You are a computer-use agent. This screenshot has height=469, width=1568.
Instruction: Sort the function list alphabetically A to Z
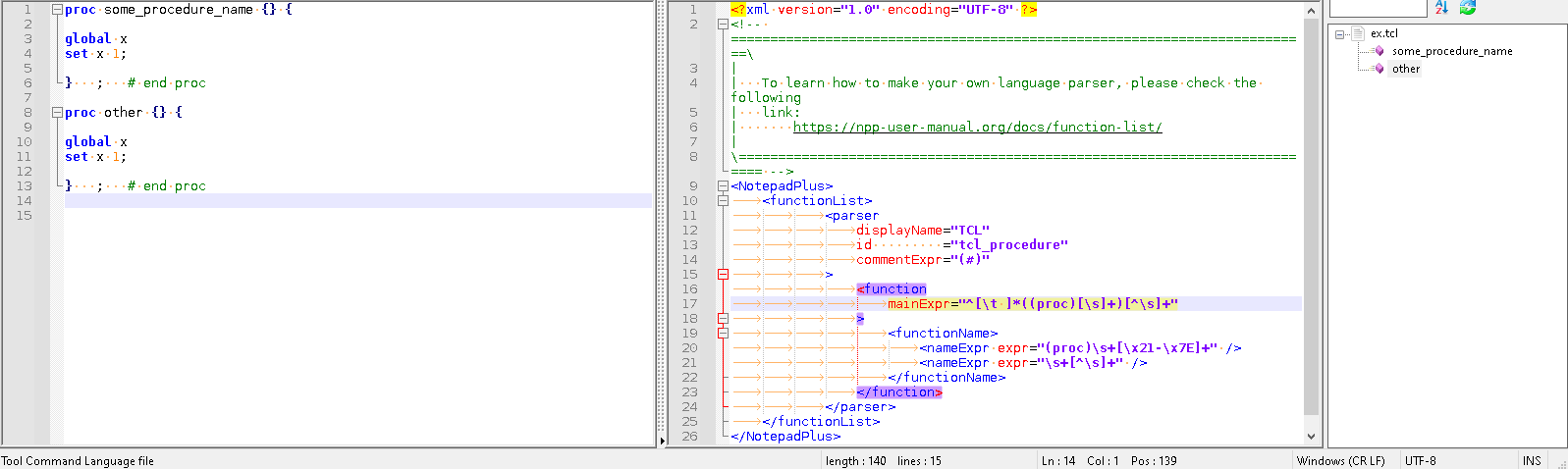[1441, 8]
